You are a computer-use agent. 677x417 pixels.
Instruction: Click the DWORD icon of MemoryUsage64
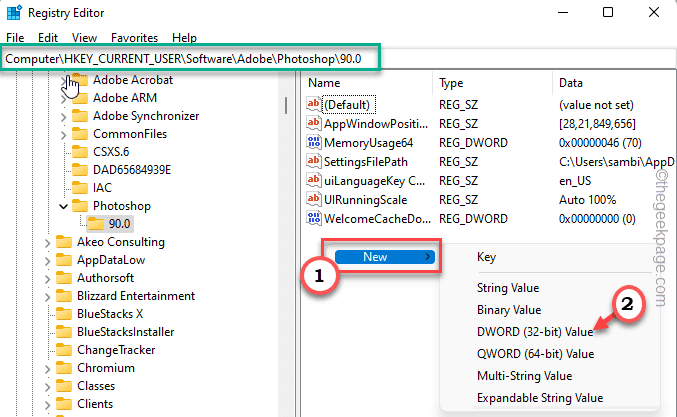[314, 142]
